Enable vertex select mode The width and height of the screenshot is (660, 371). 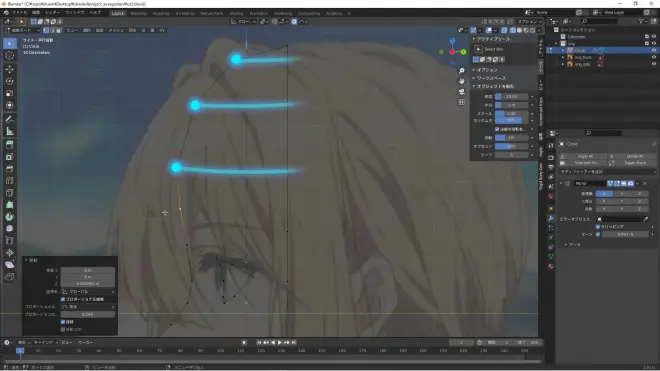coord(46,30)
